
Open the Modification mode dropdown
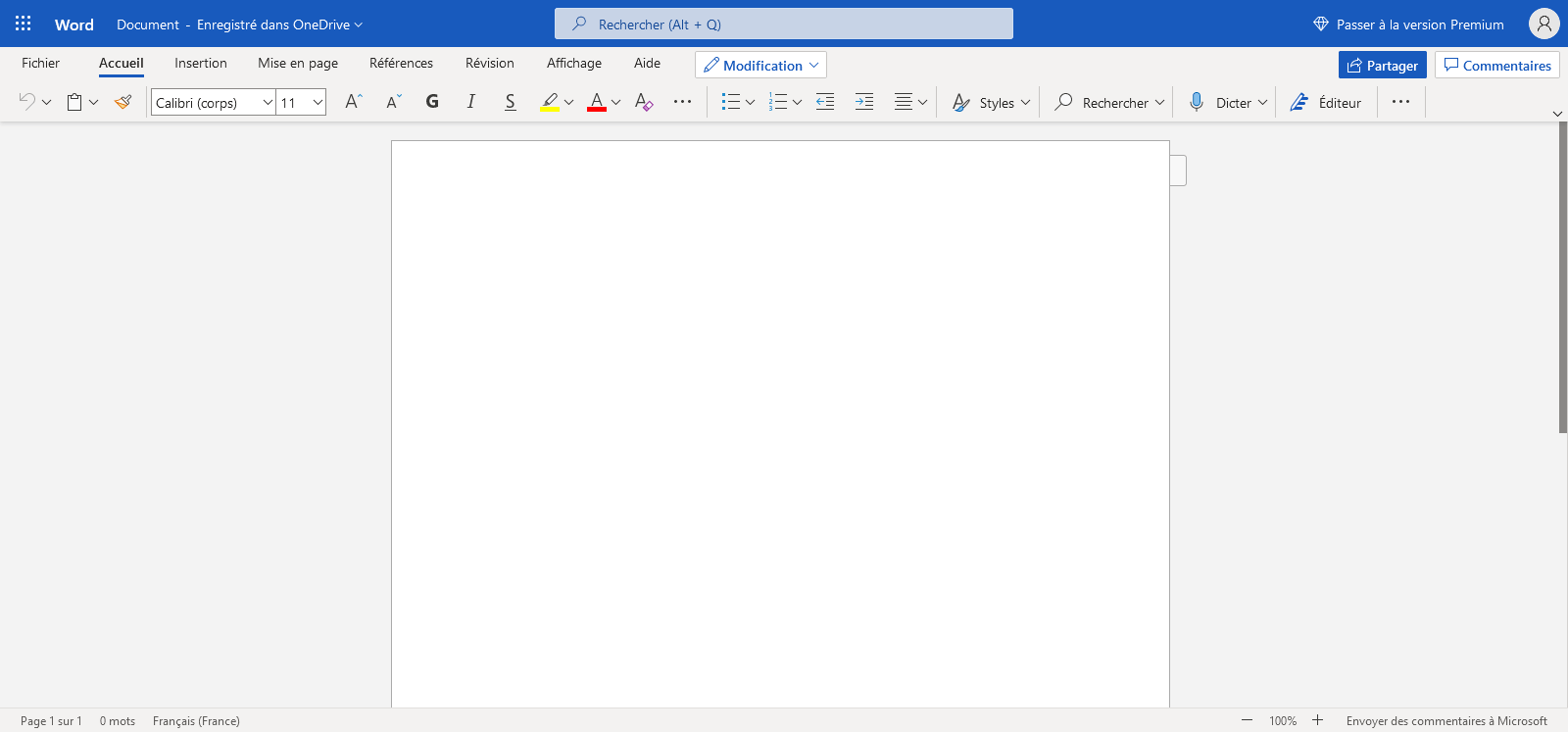coord(760,65)
